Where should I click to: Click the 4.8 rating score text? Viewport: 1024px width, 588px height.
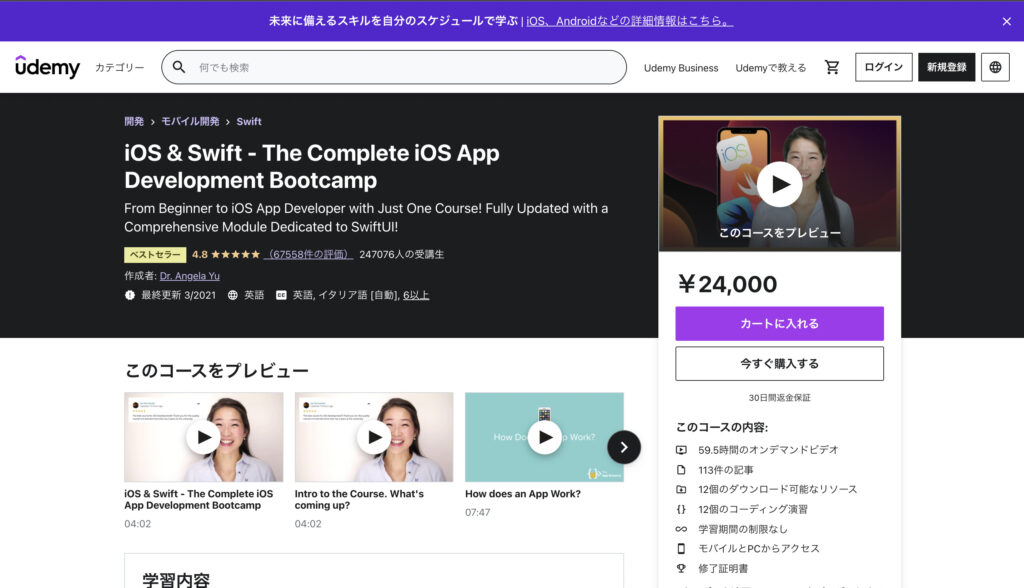200,254
